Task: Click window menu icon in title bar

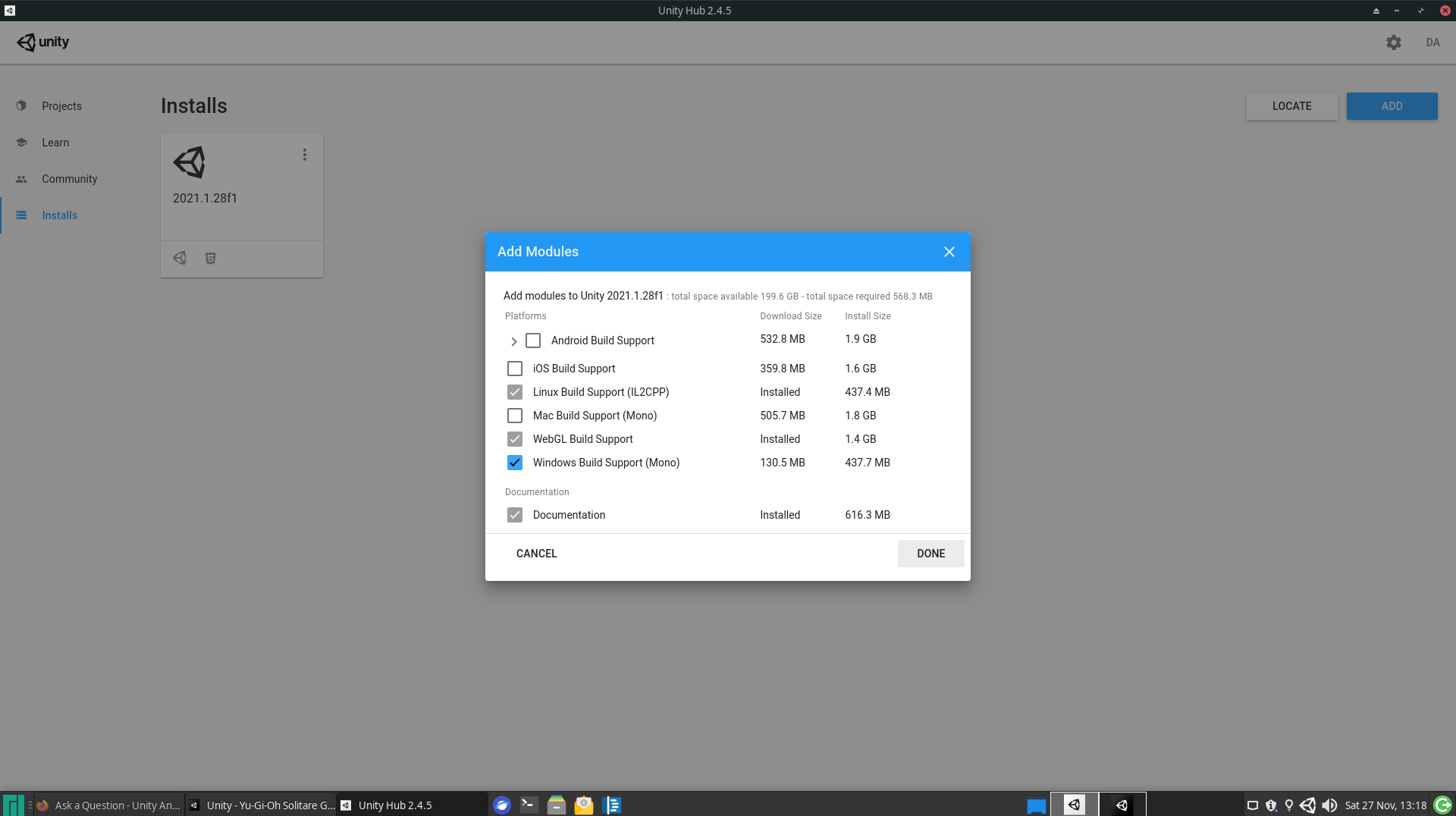Action: click(10, 11)
